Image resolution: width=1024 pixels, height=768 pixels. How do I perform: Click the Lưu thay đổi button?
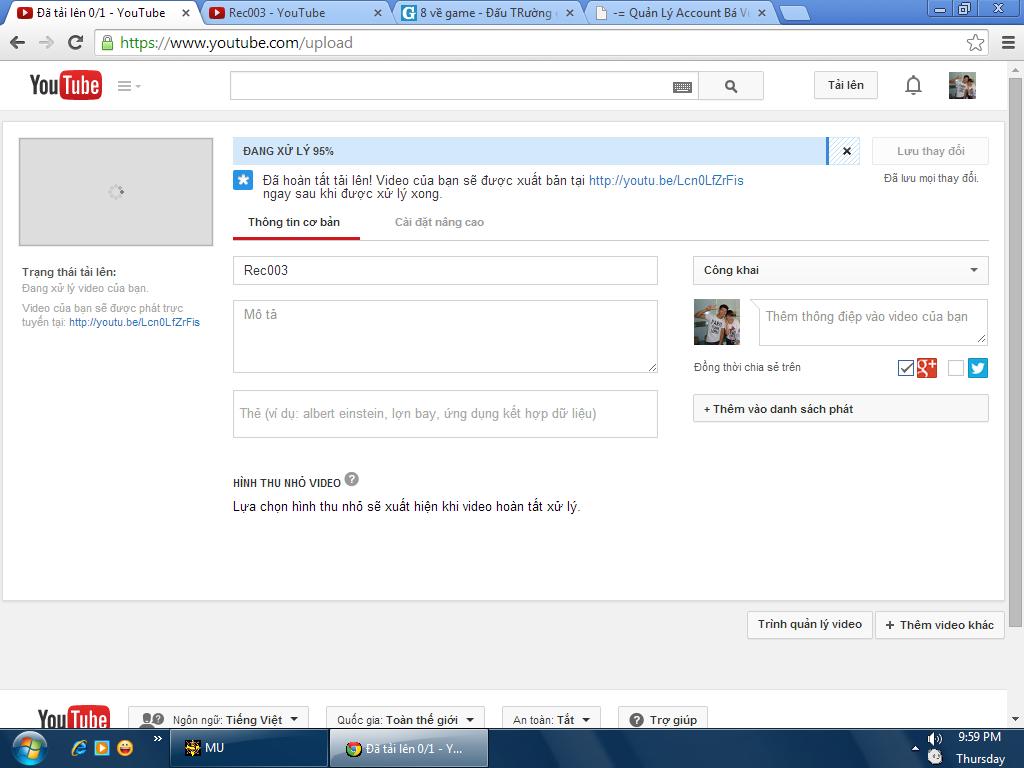pos(930,151)
